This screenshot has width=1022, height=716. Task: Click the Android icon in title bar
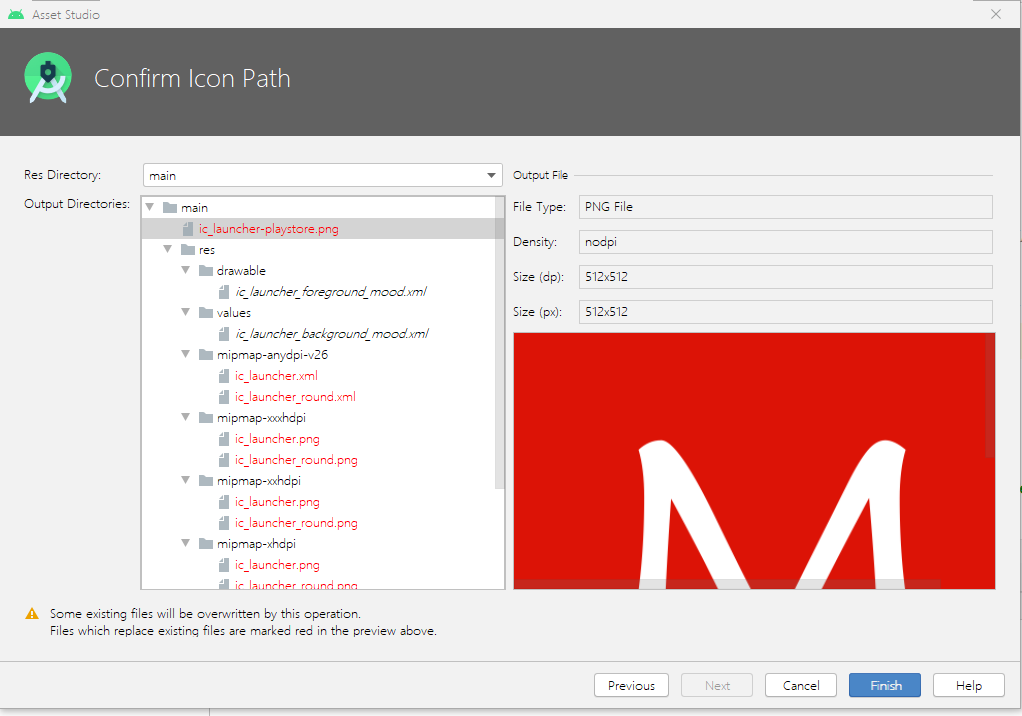pos(15,15)
